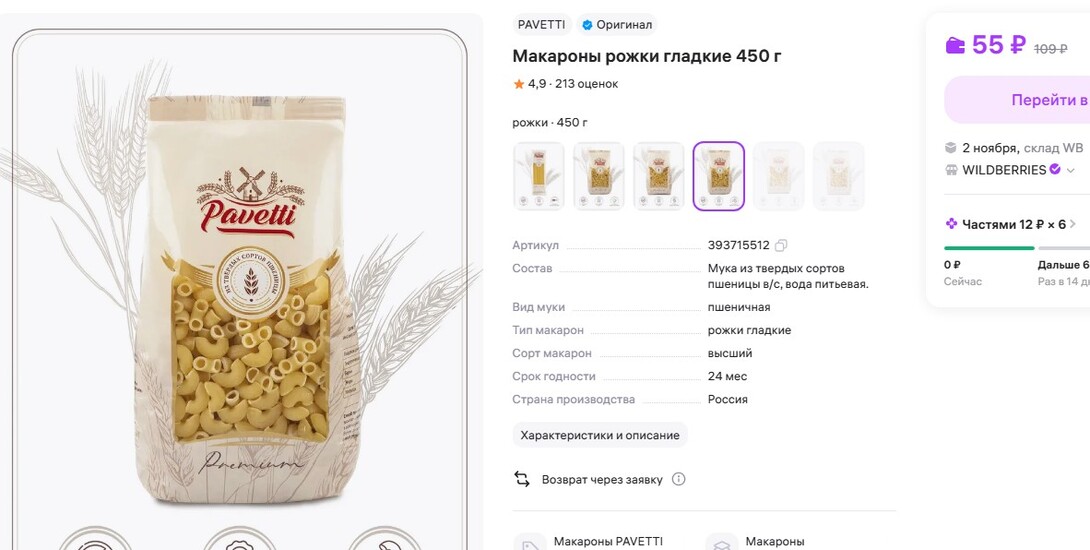Copy the article number 393715512
Viewport: 1090px width, 550px height.
(781, 245)
